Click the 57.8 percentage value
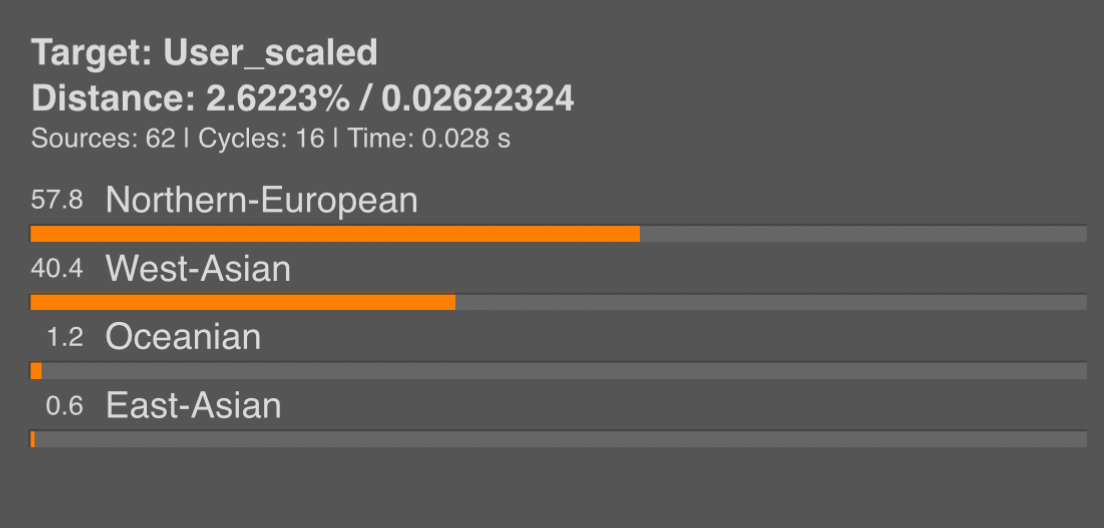The image size is (1104, 528). 57,200
